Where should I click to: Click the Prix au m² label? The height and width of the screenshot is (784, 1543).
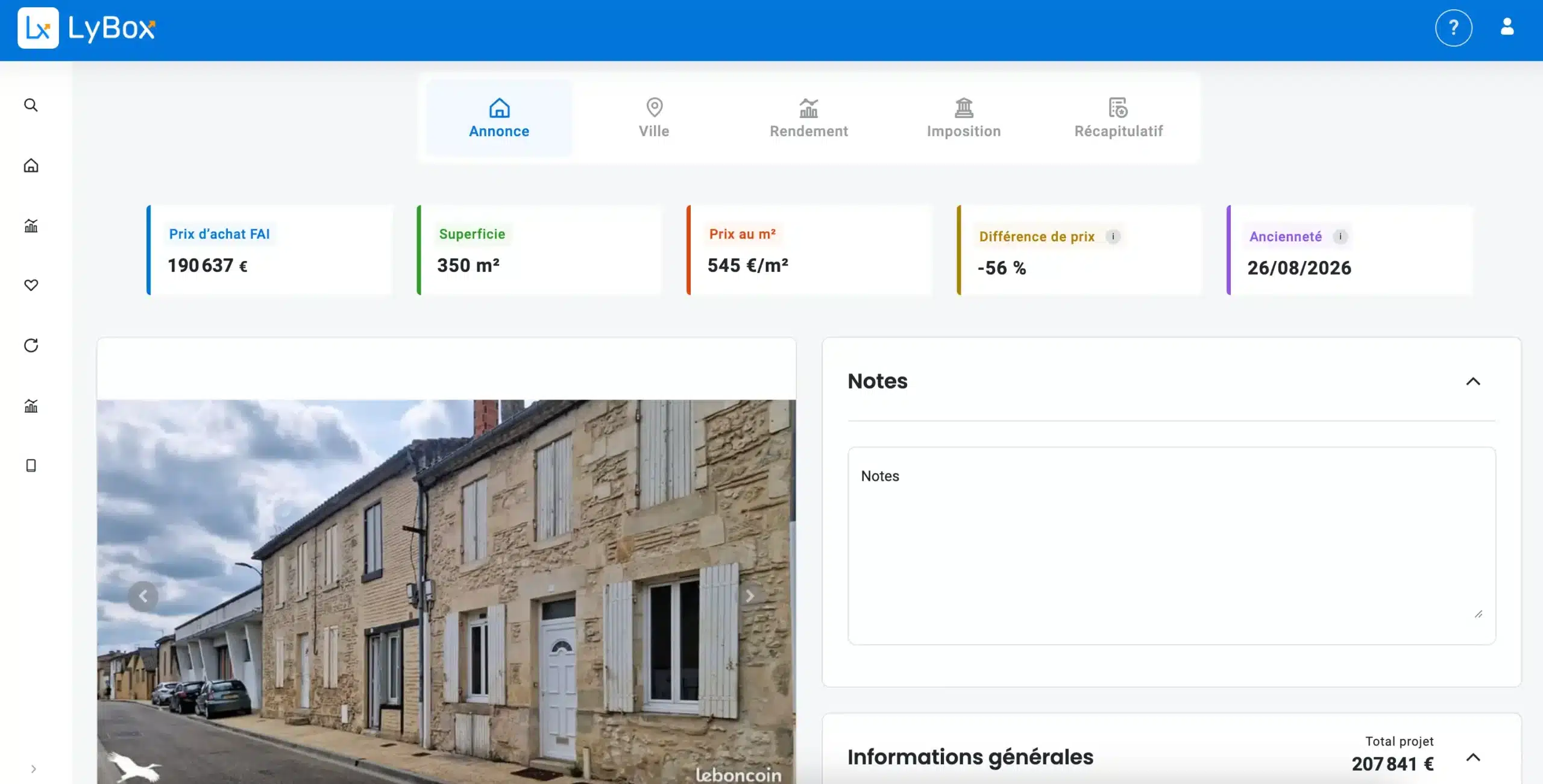(742, 234)
